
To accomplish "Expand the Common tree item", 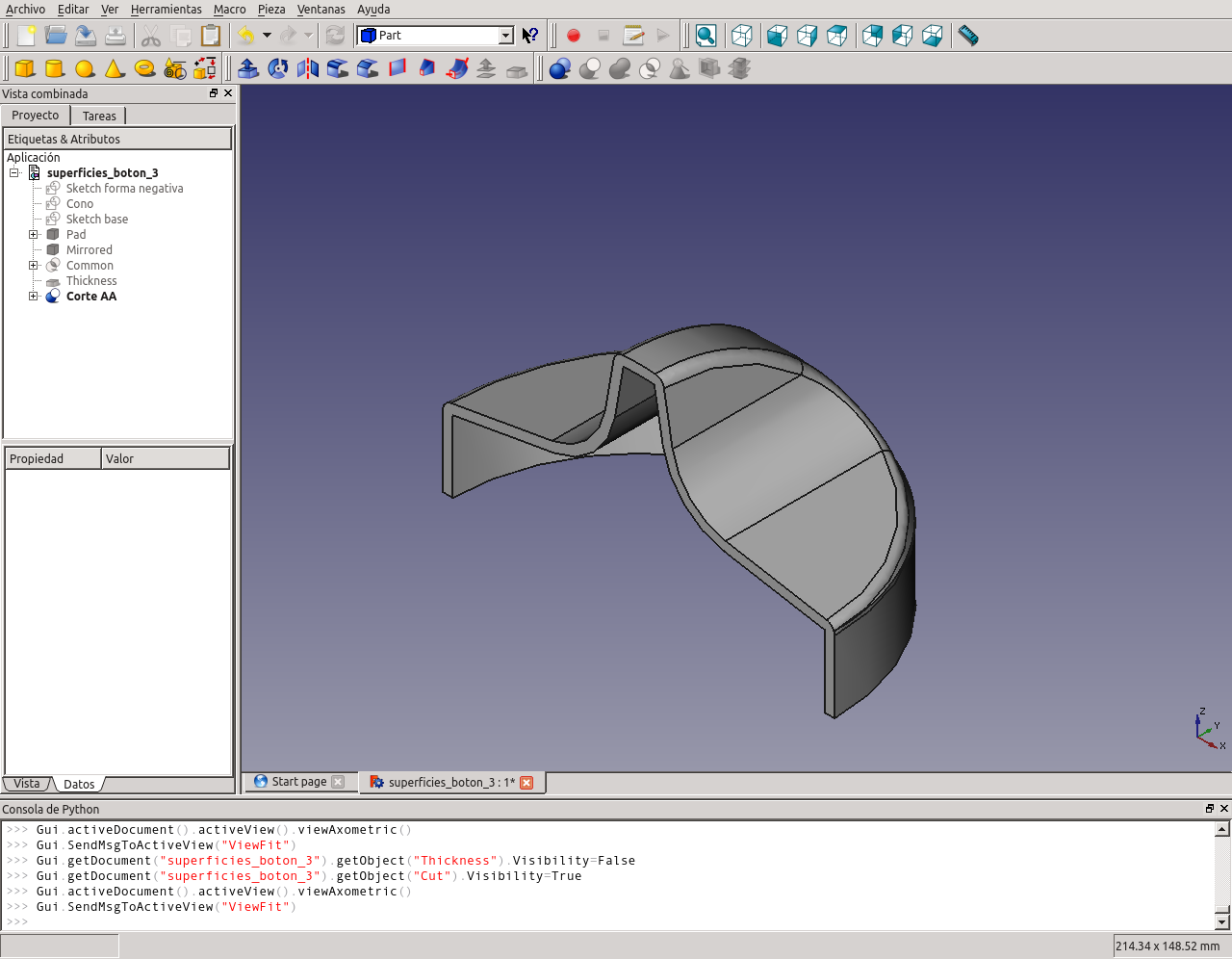I will [34, 266].
